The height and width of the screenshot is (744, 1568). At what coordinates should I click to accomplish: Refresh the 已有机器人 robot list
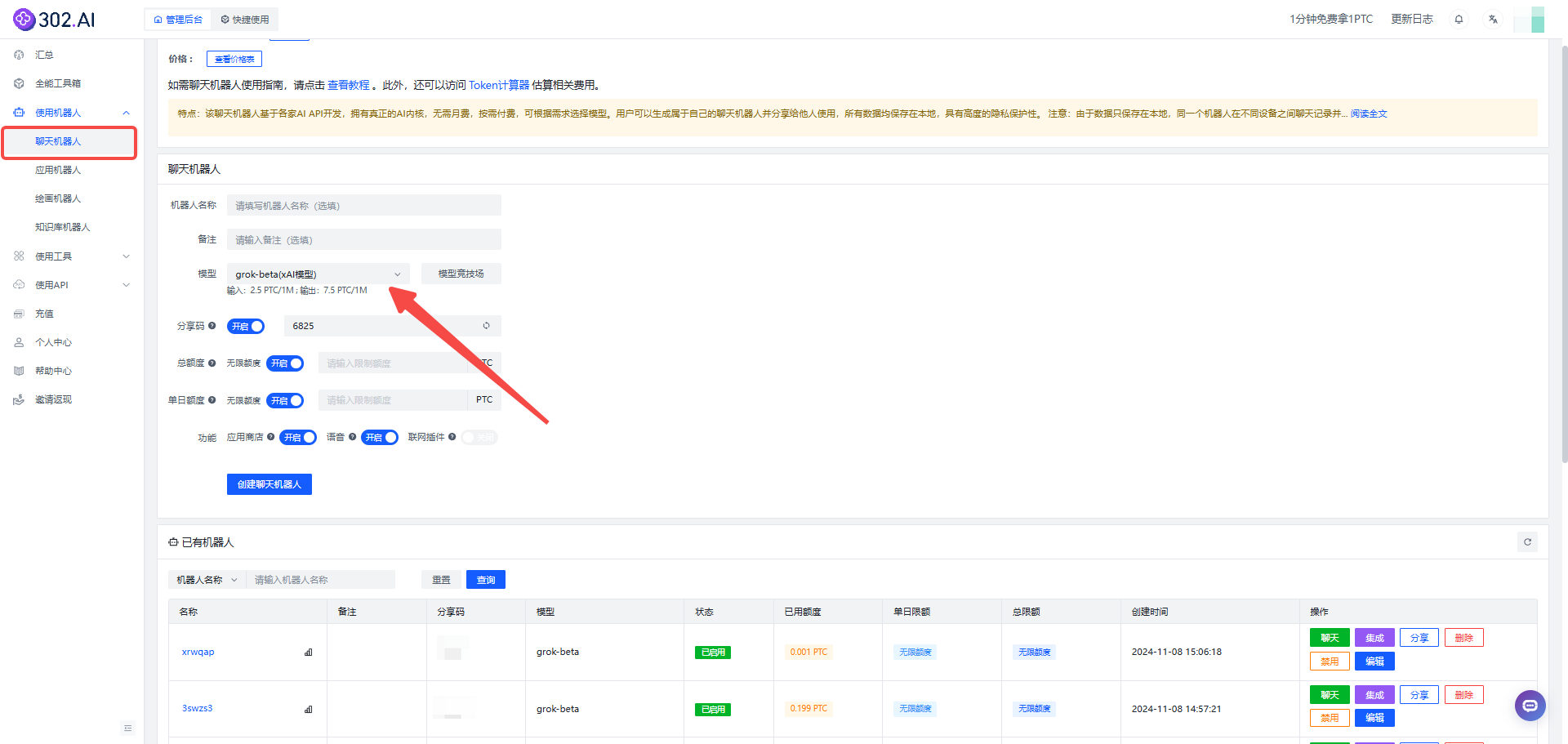click(x=1527, y=541)
